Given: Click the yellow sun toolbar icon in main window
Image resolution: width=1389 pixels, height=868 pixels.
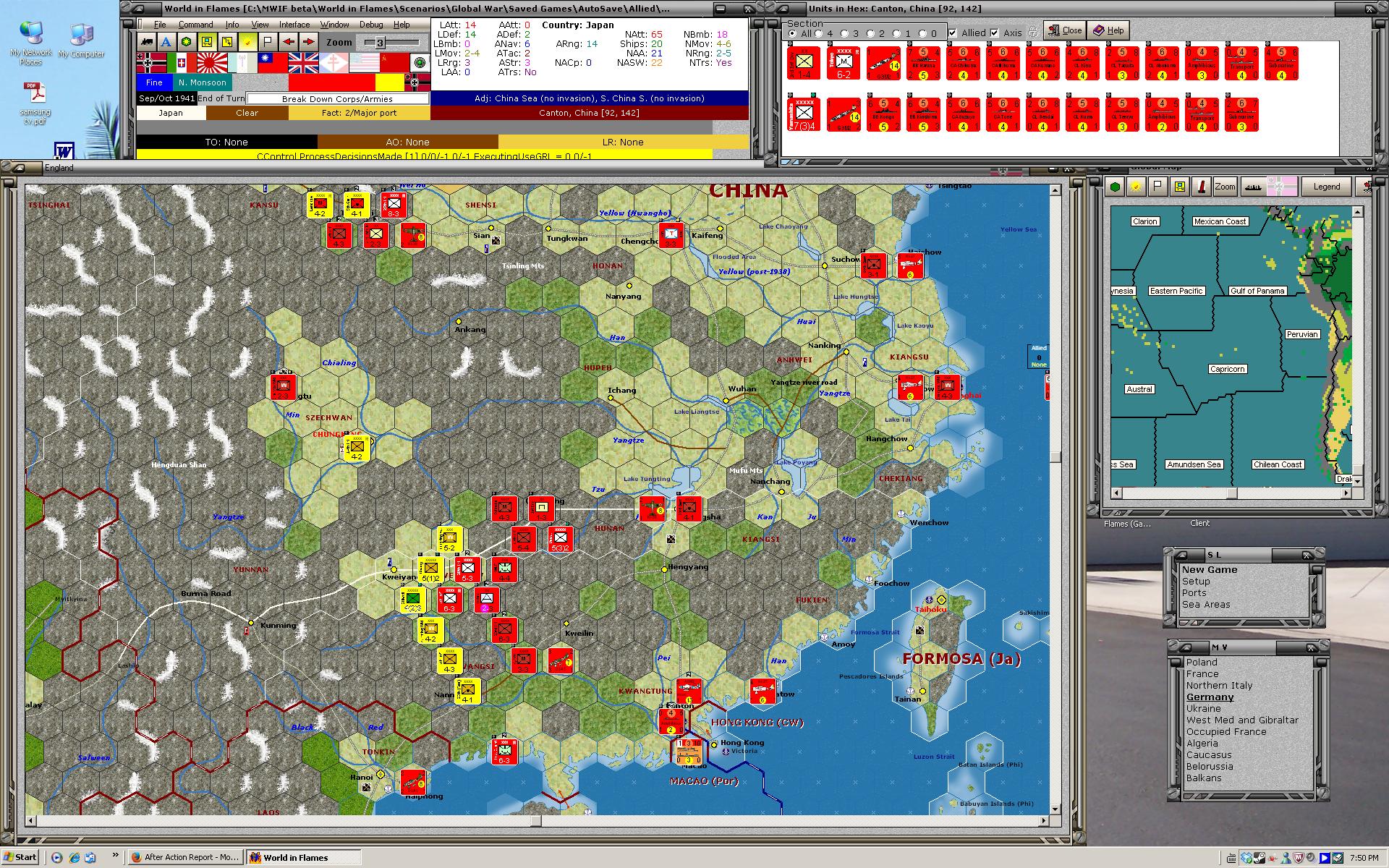Looking at the screenshot, I should click(x=247, y=42).
